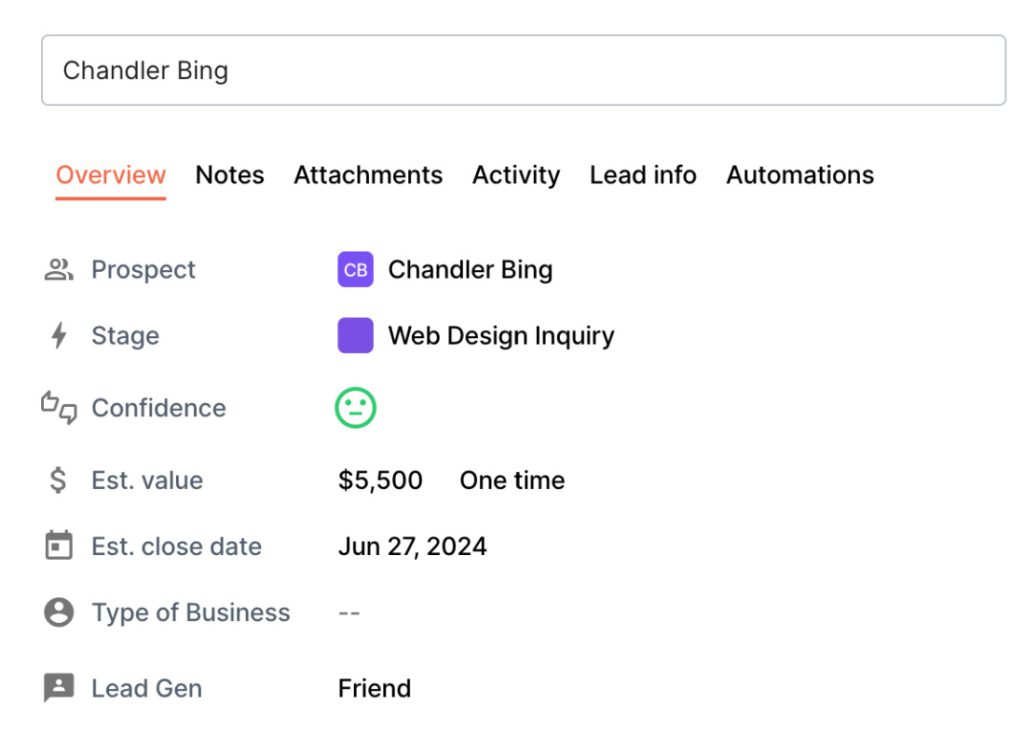Screen dimensions: 1024x745
Task: Open the One time billing frequency selector
Action: 512,481
